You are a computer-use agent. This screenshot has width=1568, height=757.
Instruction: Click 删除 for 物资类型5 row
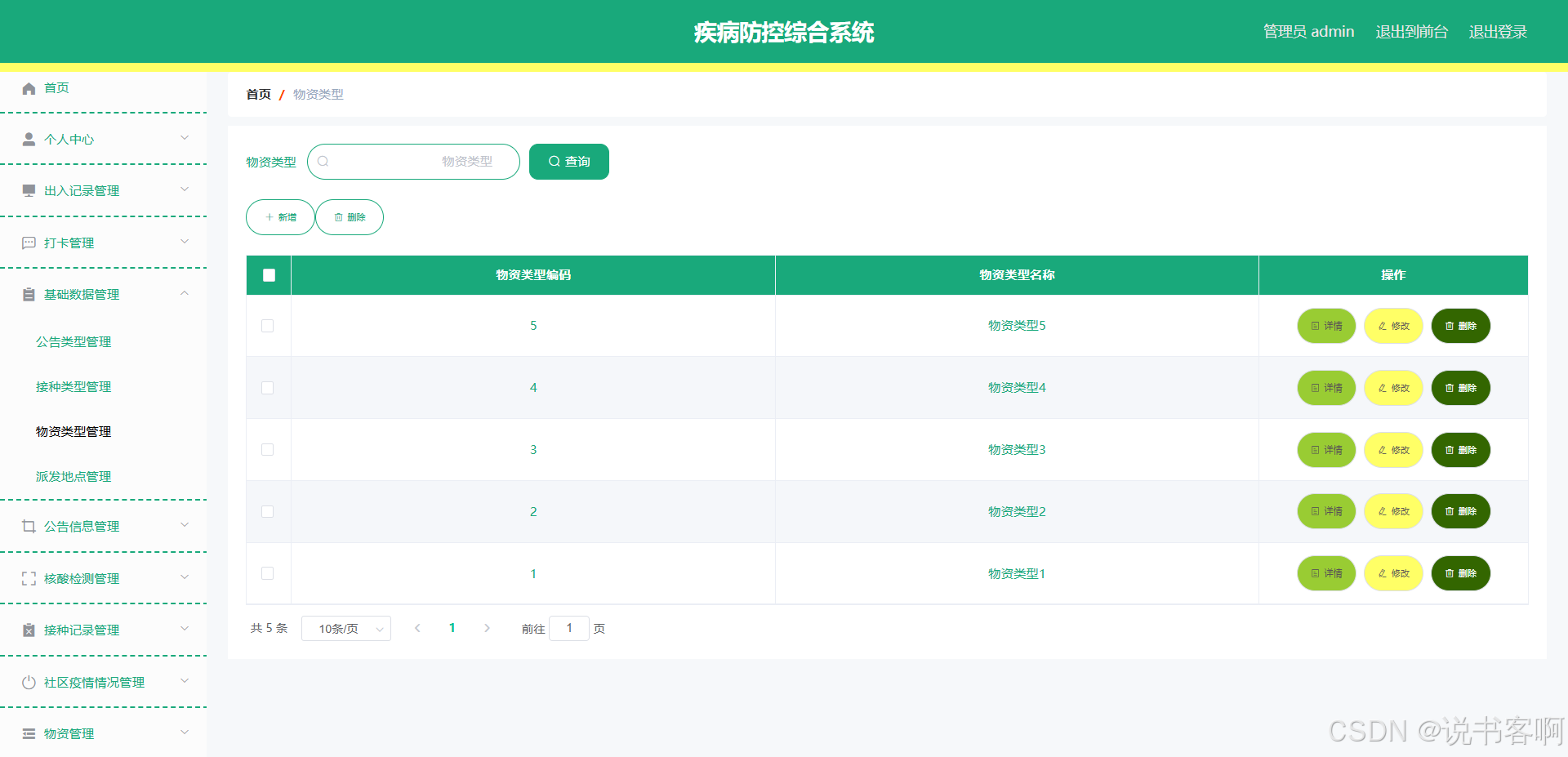[1461, 326]
